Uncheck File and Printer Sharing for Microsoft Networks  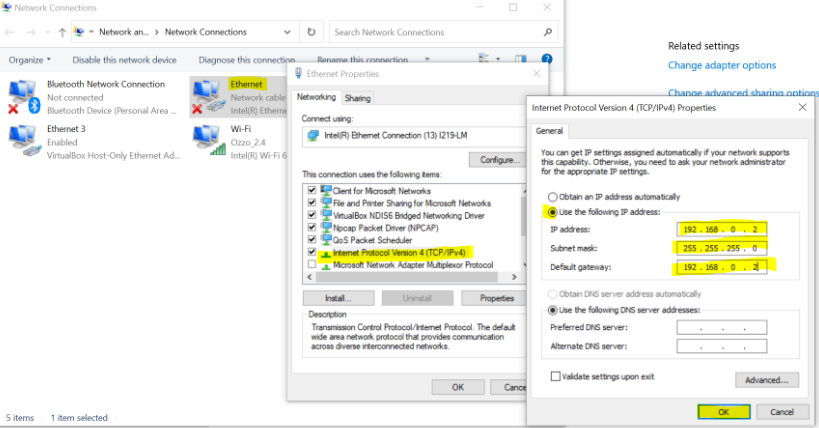coord(312,203)
